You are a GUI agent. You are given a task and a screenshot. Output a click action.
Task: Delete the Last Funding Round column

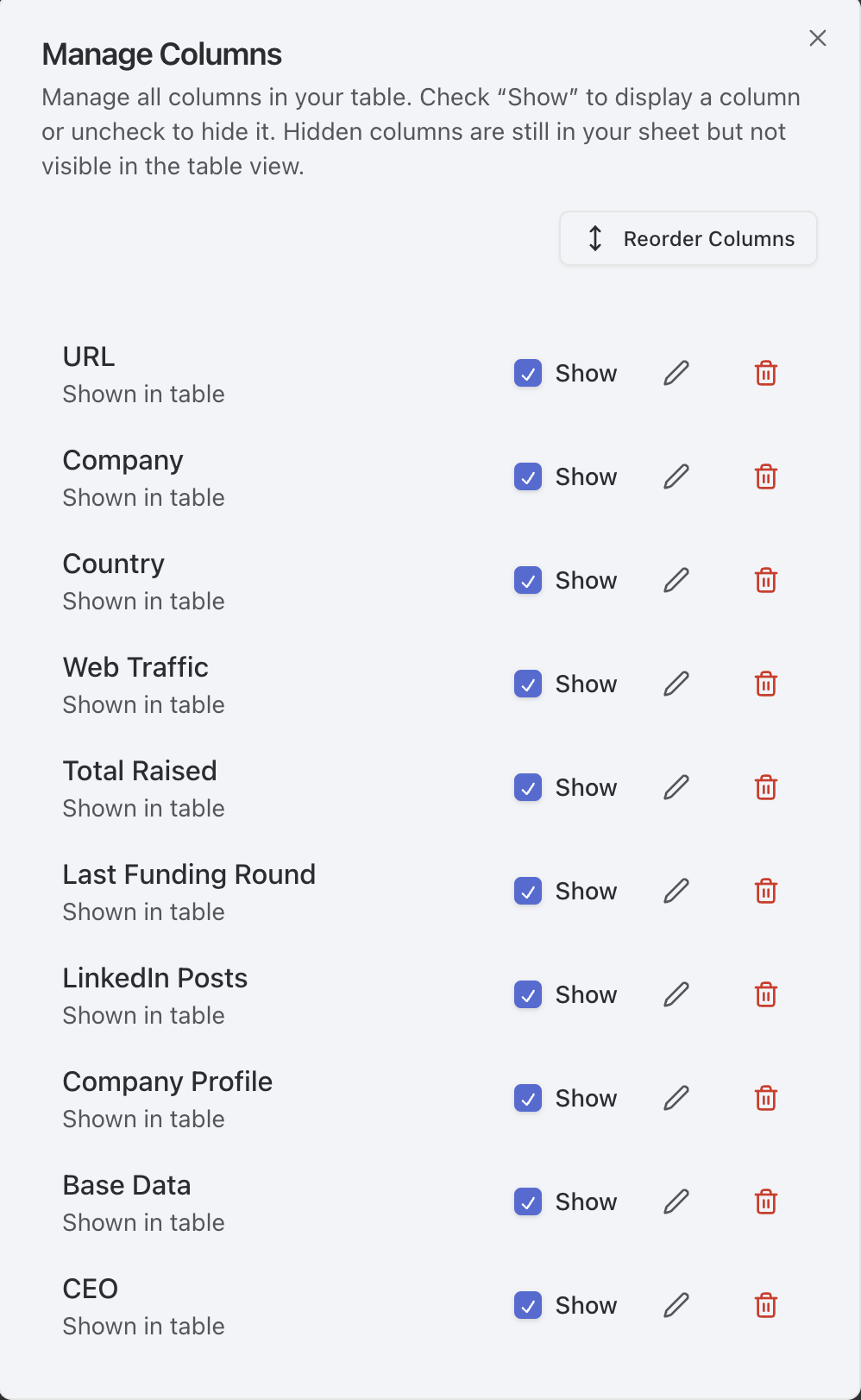pos(765,891)
